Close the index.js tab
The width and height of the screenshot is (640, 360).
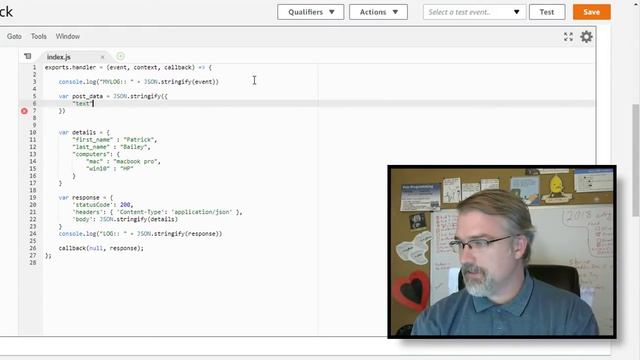pyautogui.click(x=102, y=57)
